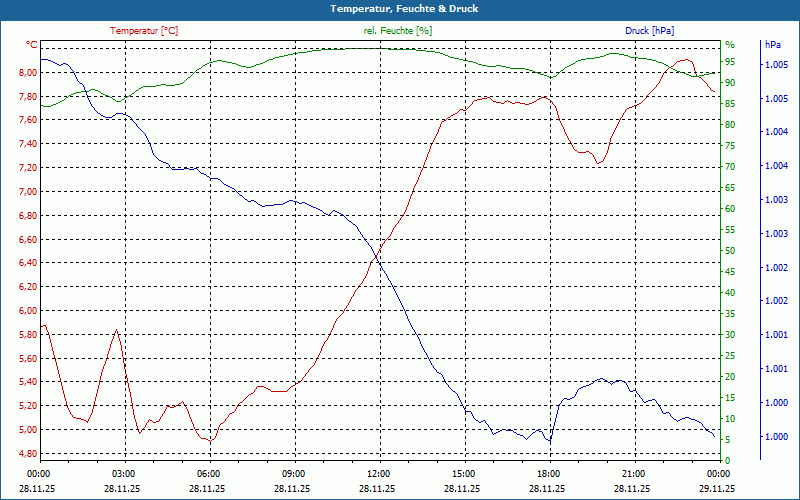Click the green '%' axis unit label
Screen dimensions: 800x500
(x=730, y=45)
